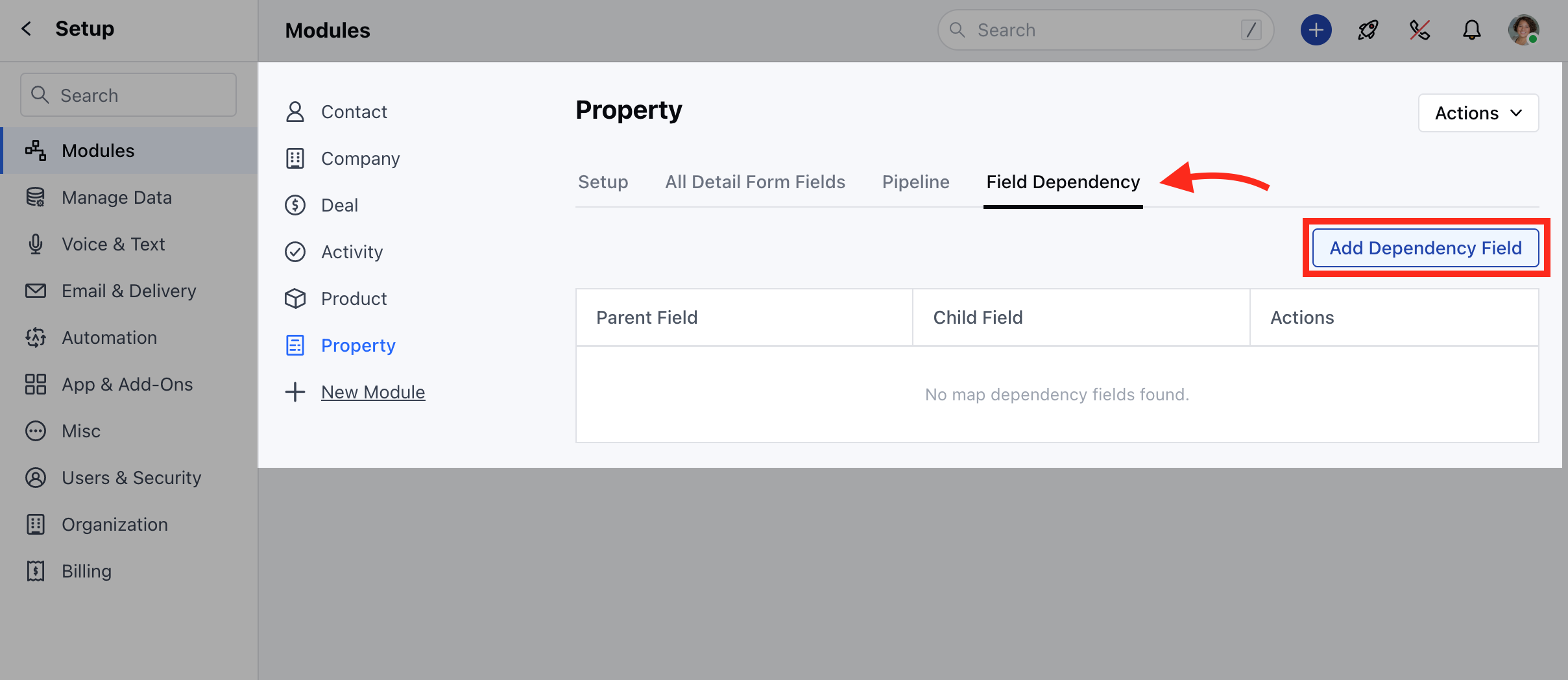Focus the top global Search field
Image resolution: width=1568 pixels, height=680 pixels.
tap(1105, 30)
